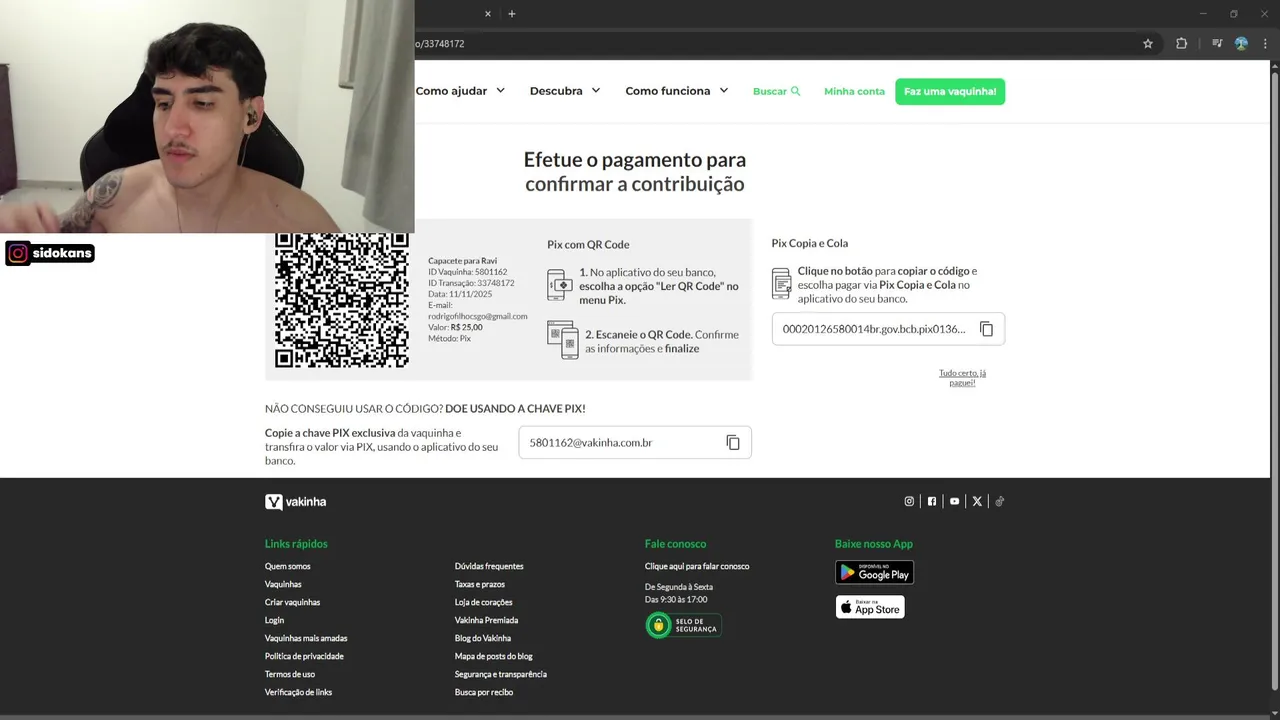Expand the Como funciona menu

677,91
